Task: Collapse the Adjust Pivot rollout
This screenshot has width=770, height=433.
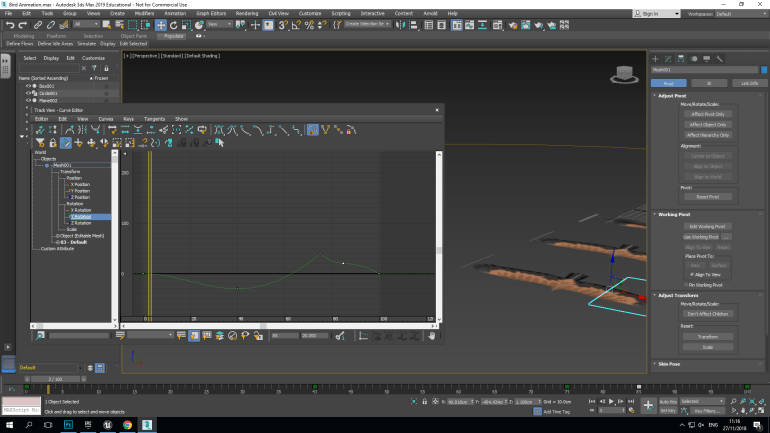Action: (672, 96)
